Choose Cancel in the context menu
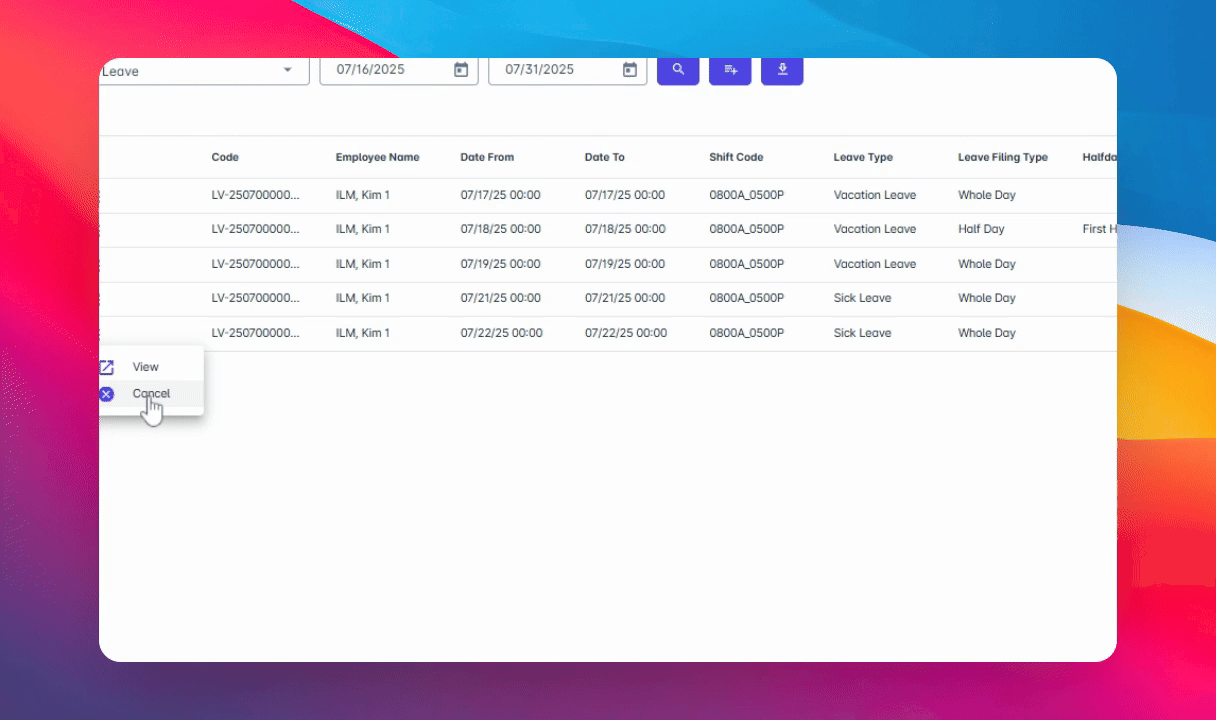This screenshot has height=720, width=1216. (151, 394)
